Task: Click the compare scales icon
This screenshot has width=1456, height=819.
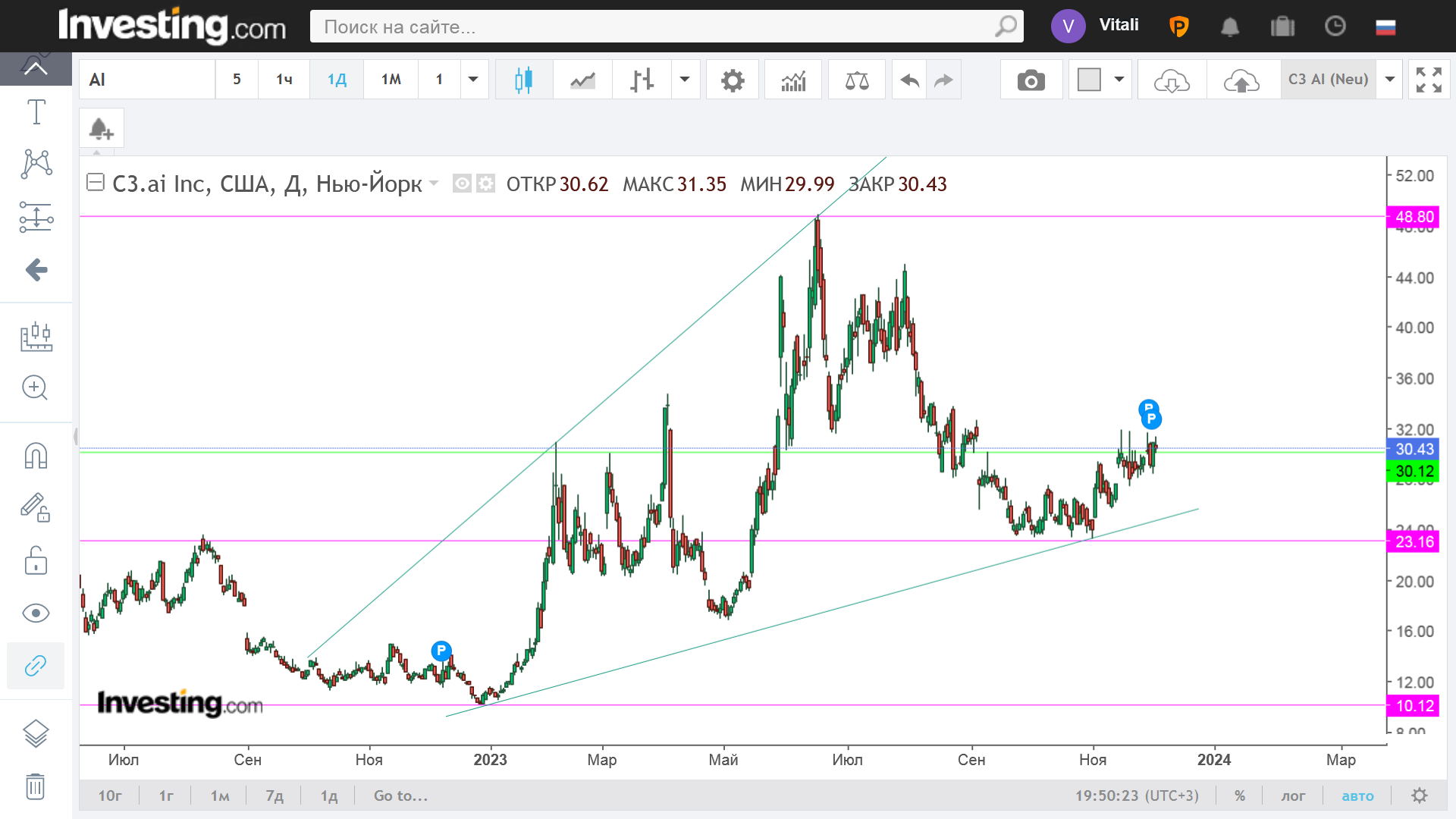Action: 857,80
